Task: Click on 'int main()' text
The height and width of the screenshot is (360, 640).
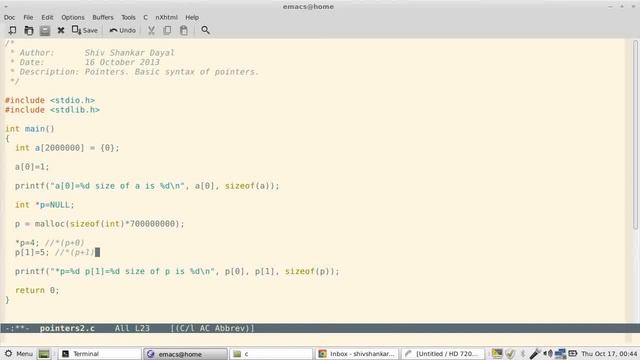Action: [x=30, y=129]
